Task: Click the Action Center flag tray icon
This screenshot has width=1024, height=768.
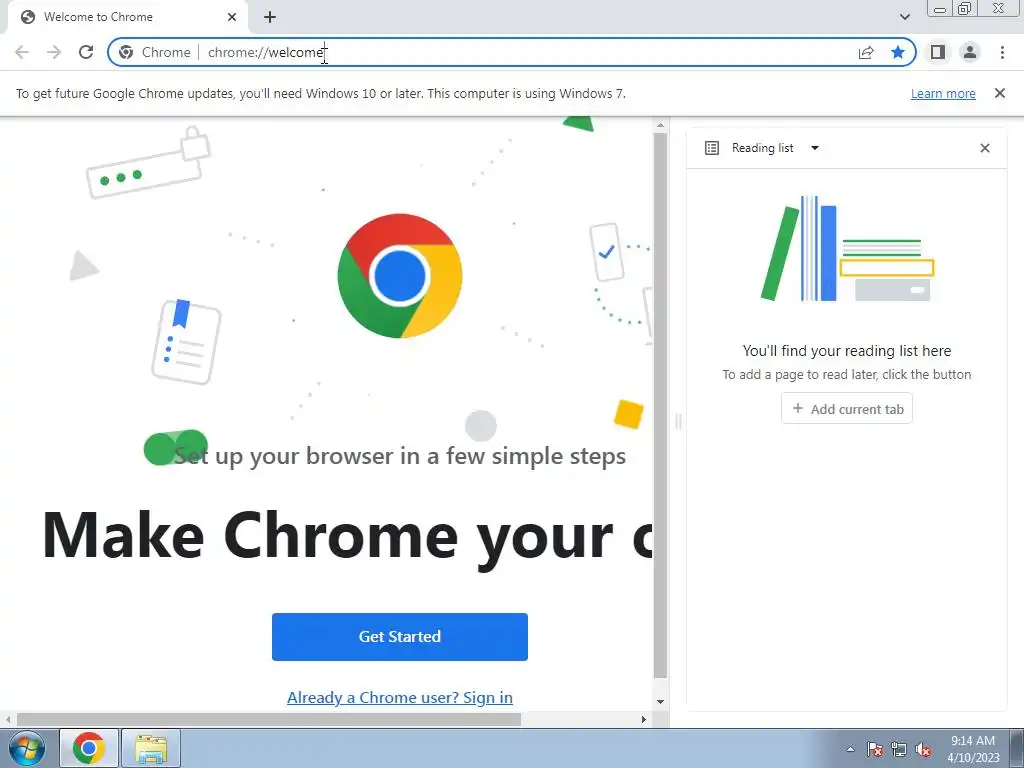Action: [875, 749]
